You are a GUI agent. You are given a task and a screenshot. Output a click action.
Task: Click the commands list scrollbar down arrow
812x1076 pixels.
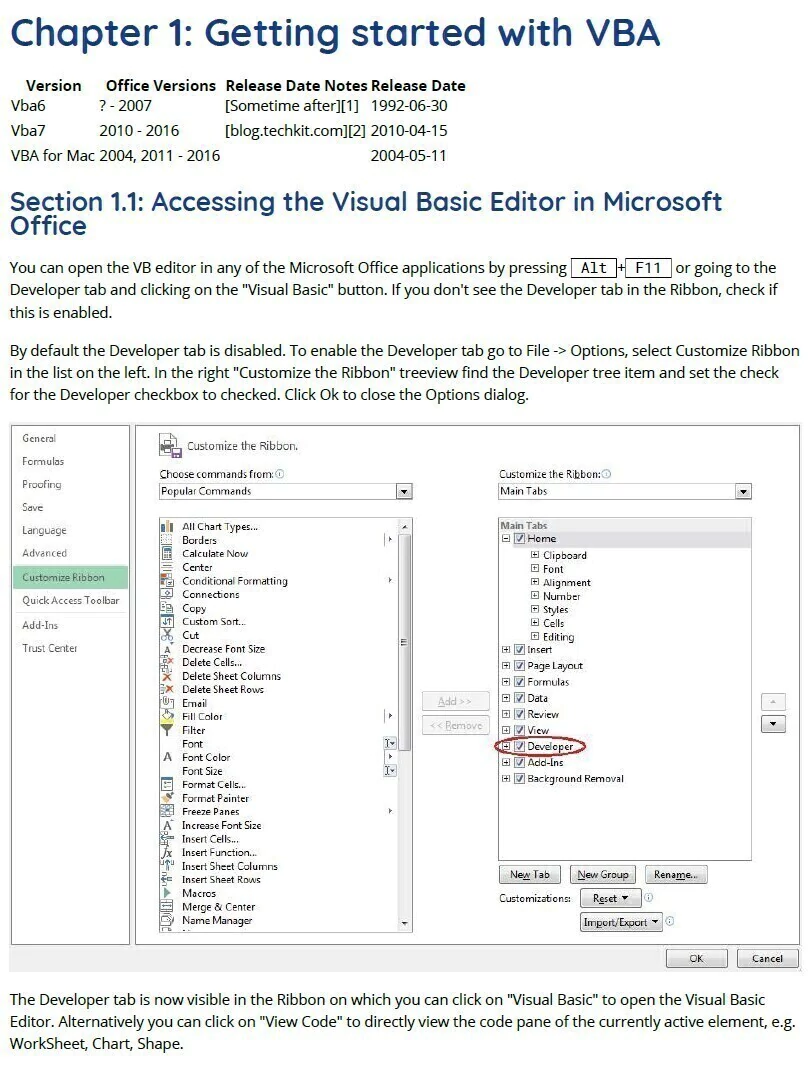click(404, 924)
